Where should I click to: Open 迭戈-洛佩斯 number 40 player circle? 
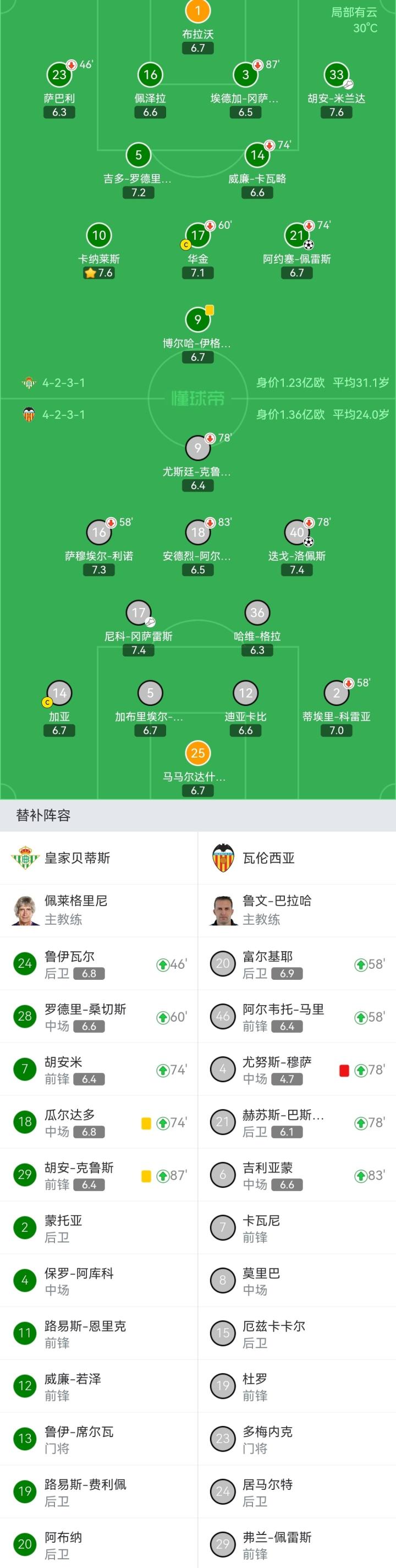coord(296,533)
